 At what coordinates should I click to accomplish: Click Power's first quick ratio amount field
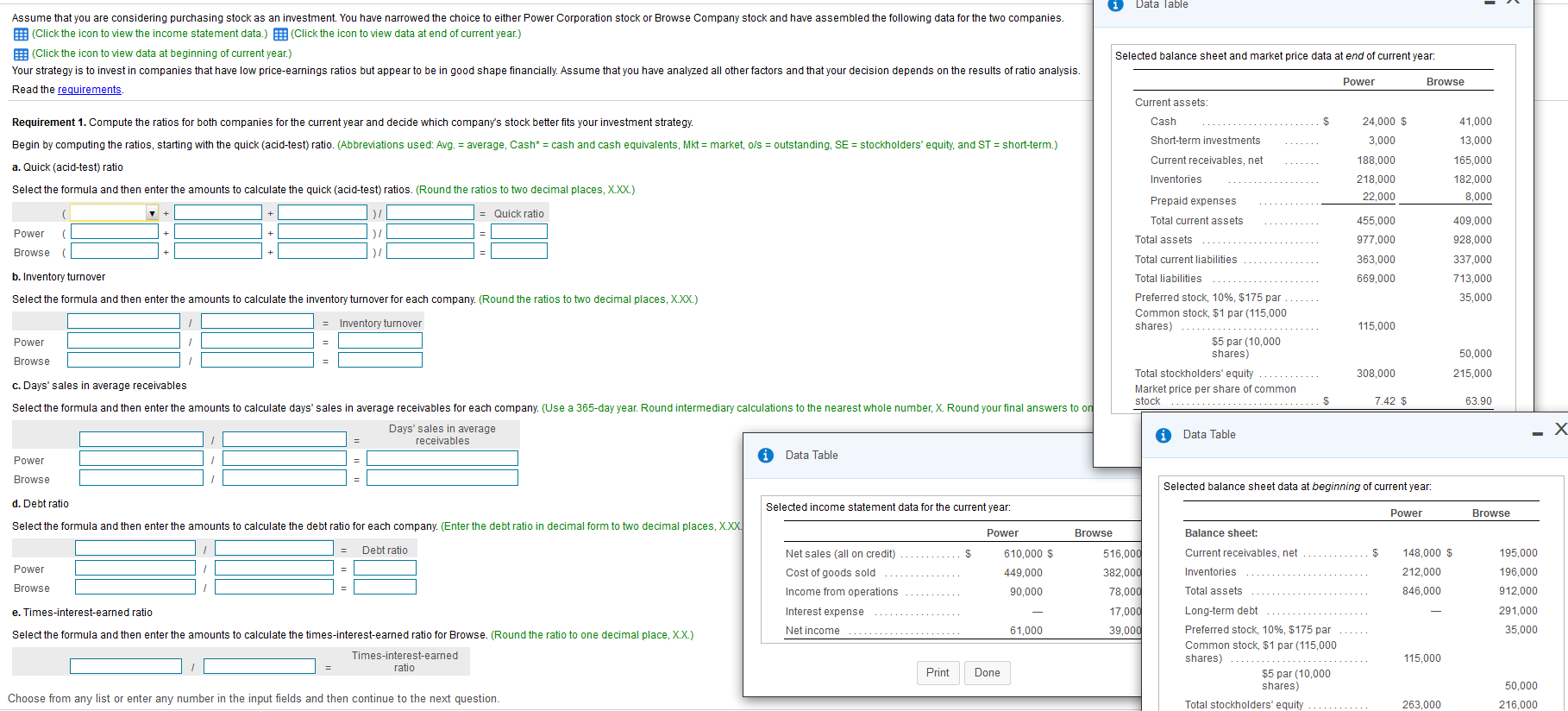[x=115, y=231]
